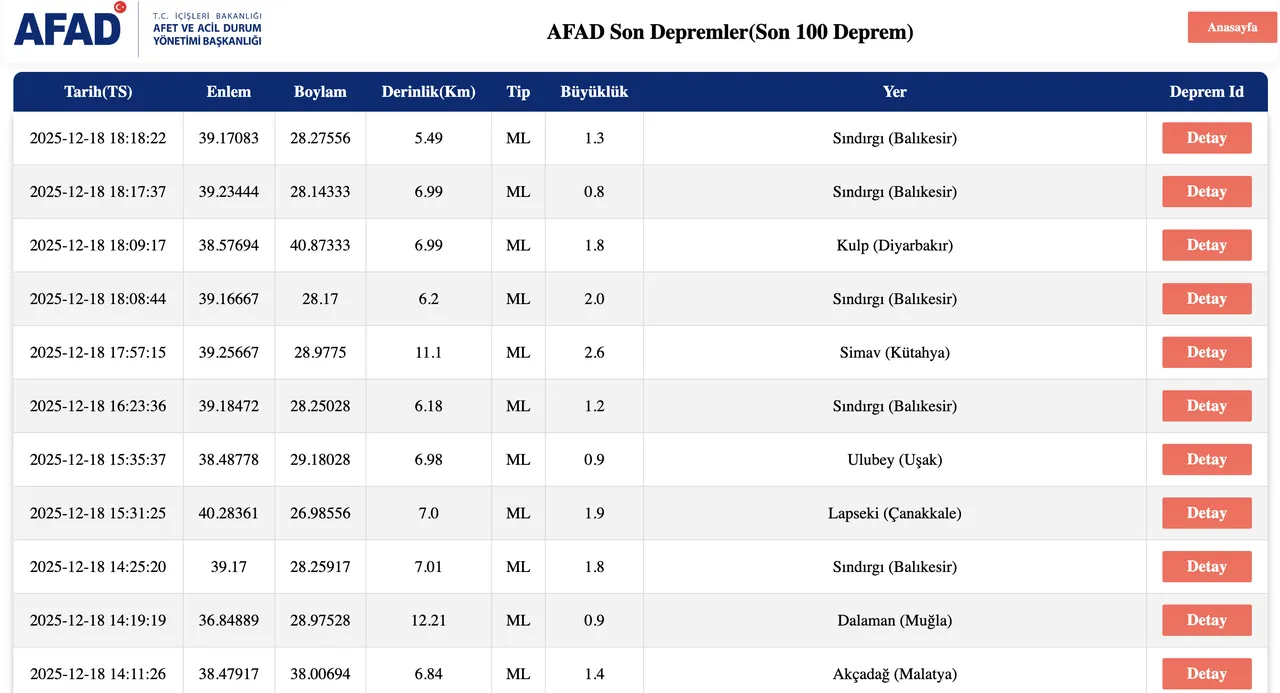Click the Tip column header

(518, 91)
